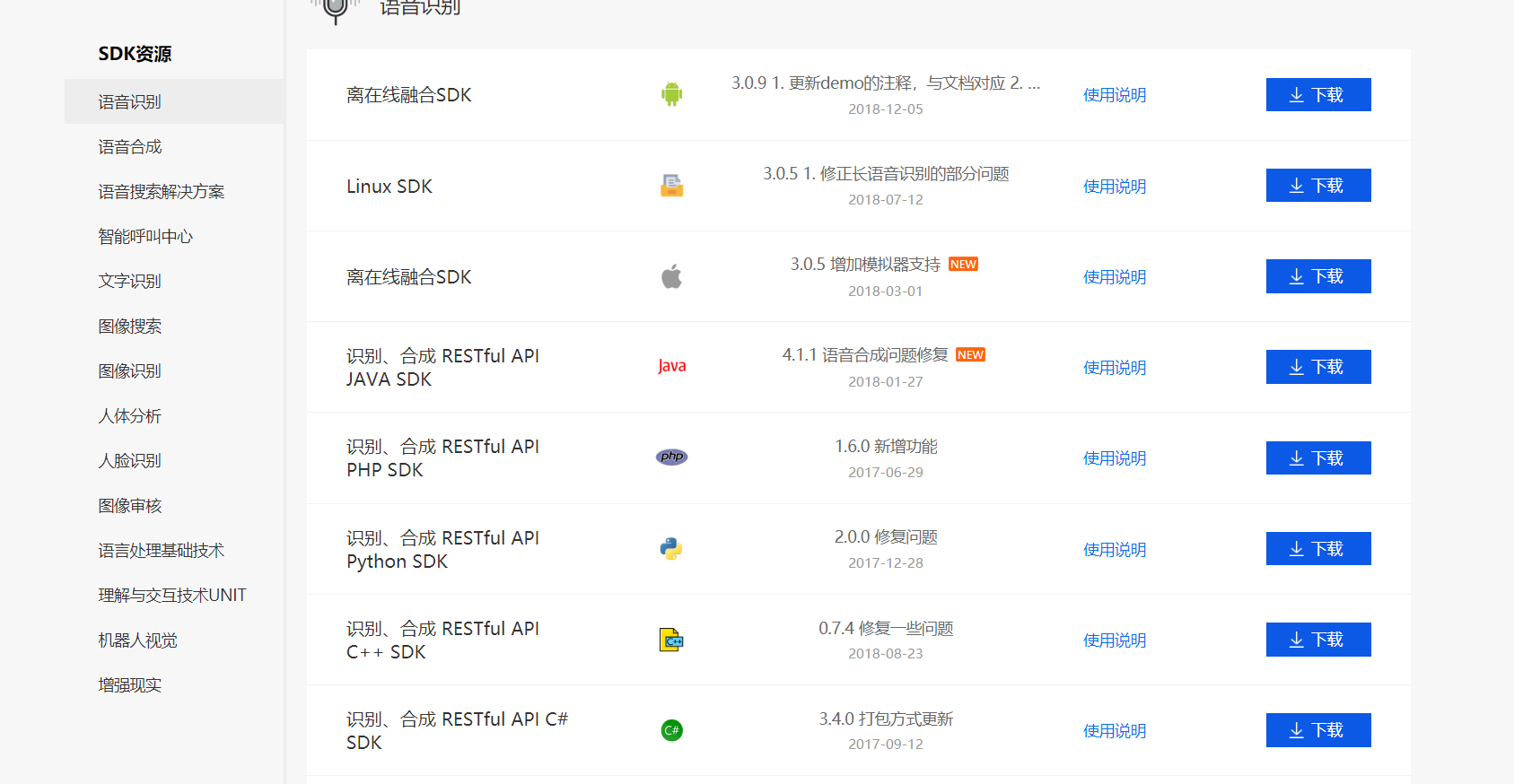Download the Python SDK
1514x784 pixels.
(1318, 548)
